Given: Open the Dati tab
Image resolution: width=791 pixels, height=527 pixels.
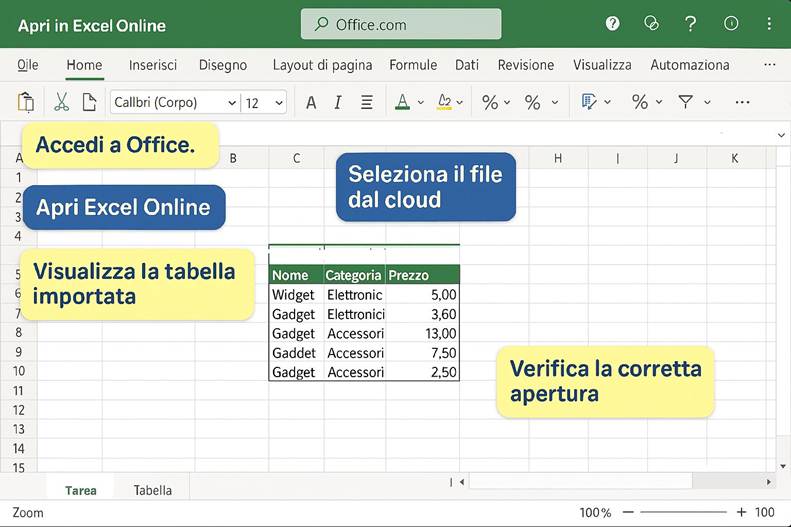Looking at the screenshot, I should point(467,65).
